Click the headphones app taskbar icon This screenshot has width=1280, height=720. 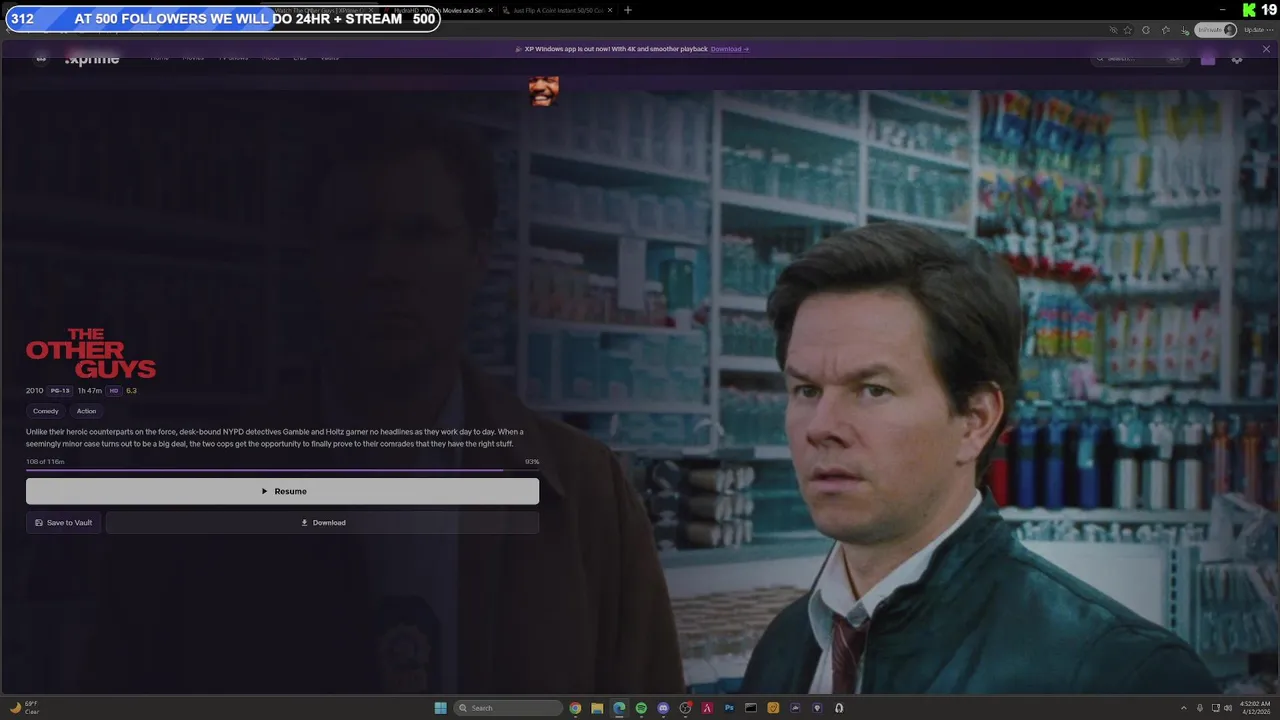point(839,708)
